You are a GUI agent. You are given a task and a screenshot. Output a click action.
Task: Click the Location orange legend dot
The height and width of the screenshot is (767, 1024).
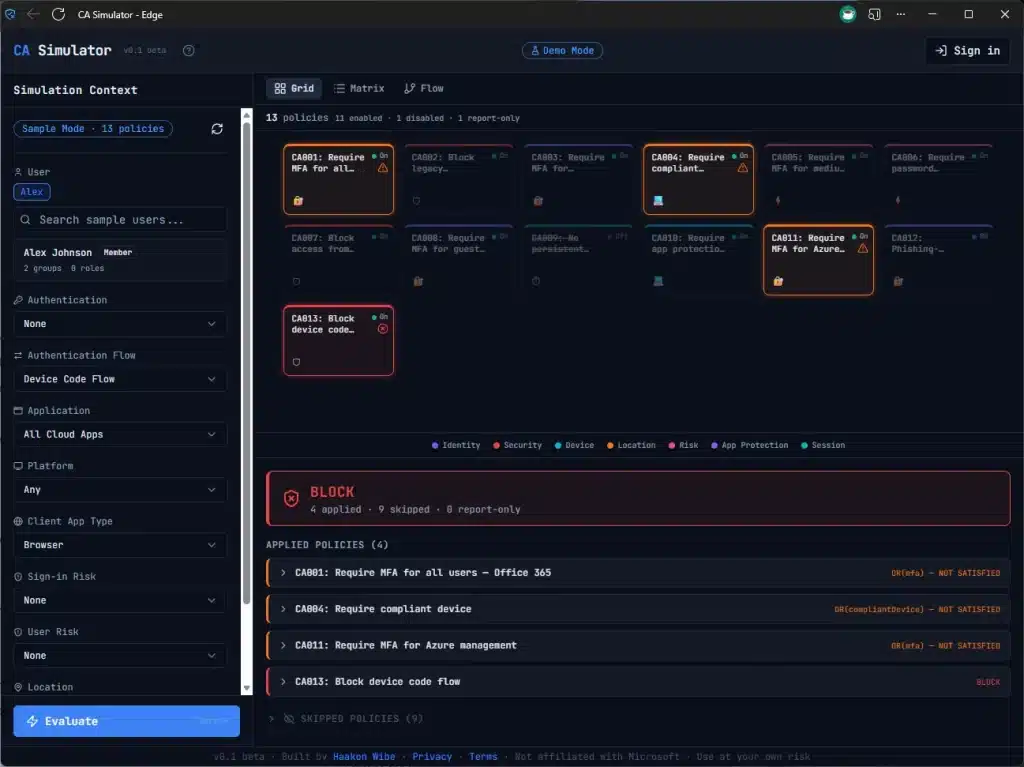tap(610, 445)
